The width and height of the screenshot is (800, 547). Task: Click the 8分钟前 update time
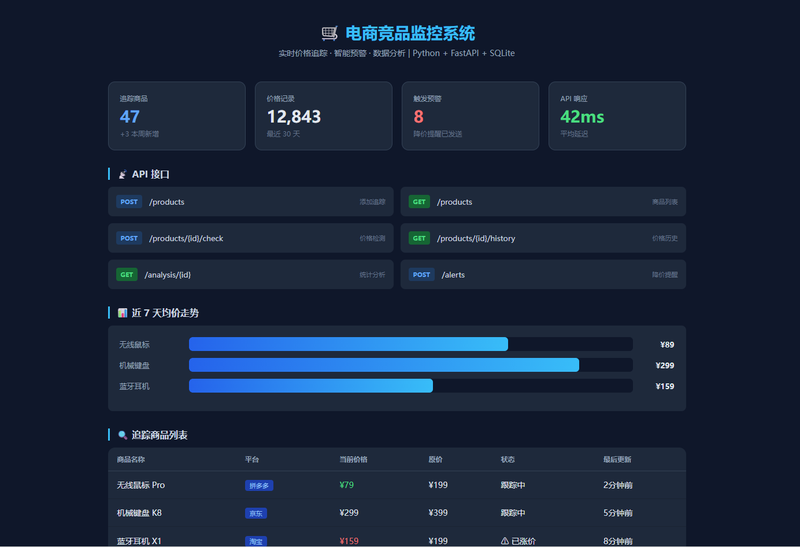[618, 541]
